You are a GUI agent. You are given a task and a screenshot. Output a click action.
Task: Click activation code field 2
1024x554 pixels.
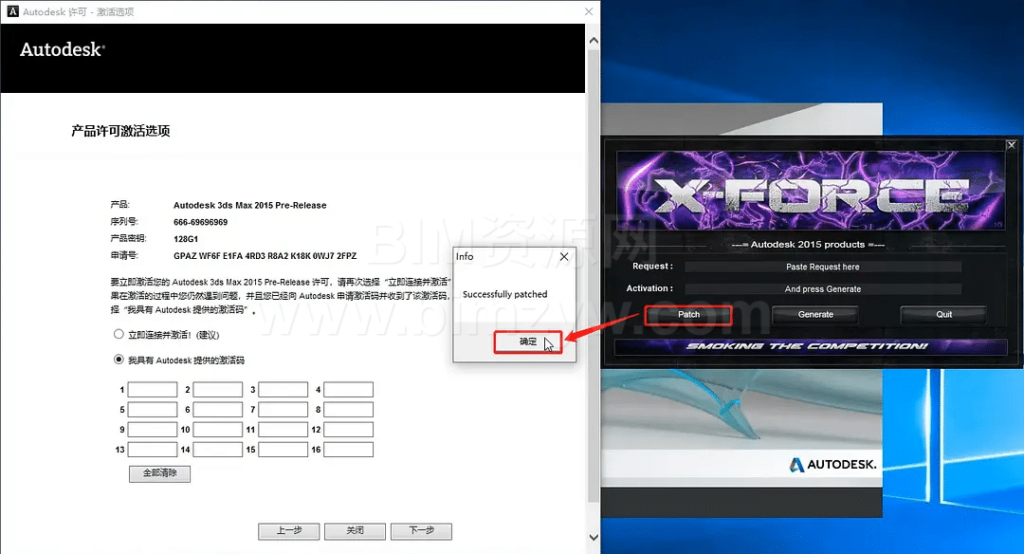click(x=217, y=390)
